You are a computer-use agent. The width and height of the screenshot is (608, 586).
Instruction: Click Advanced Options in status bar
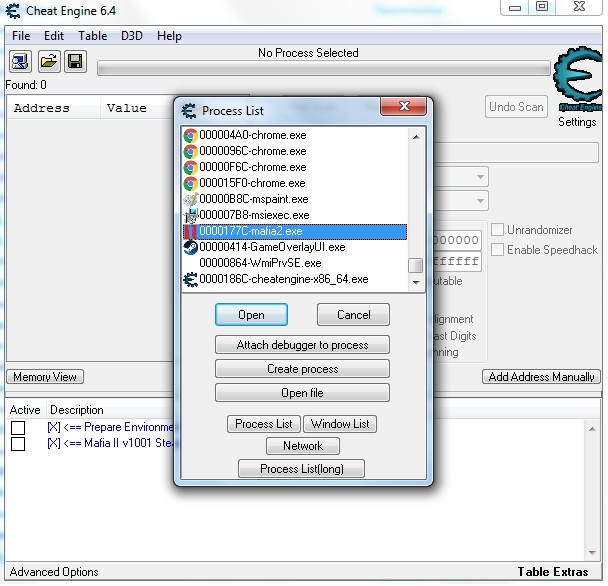pyautogui.click(x=54, y=572)
